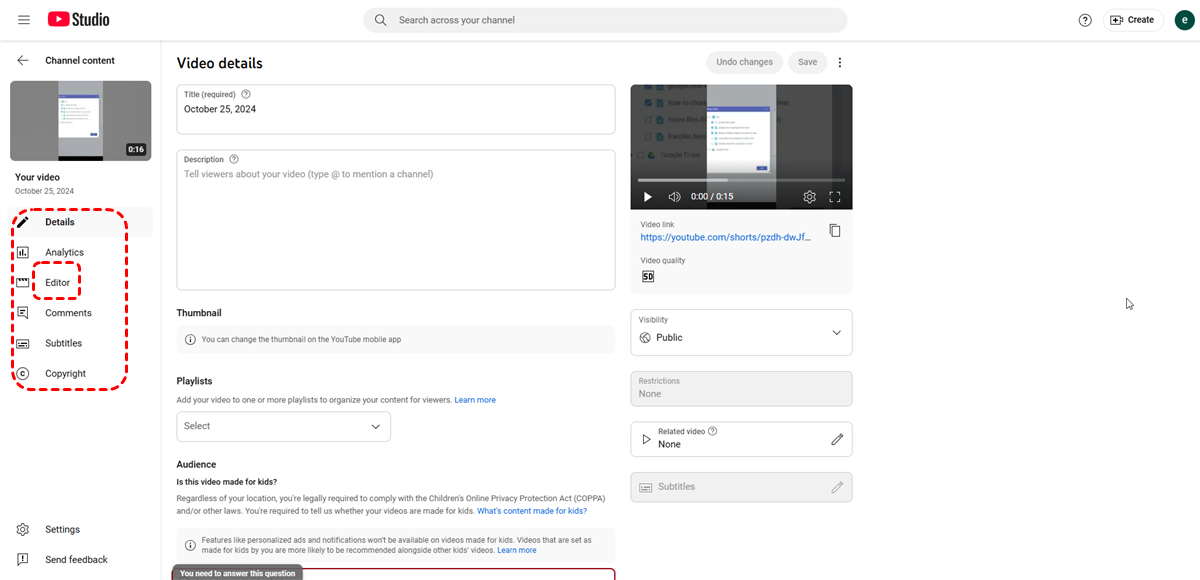
Task: Open video player settings gear
Action: (x=810, y=197)
